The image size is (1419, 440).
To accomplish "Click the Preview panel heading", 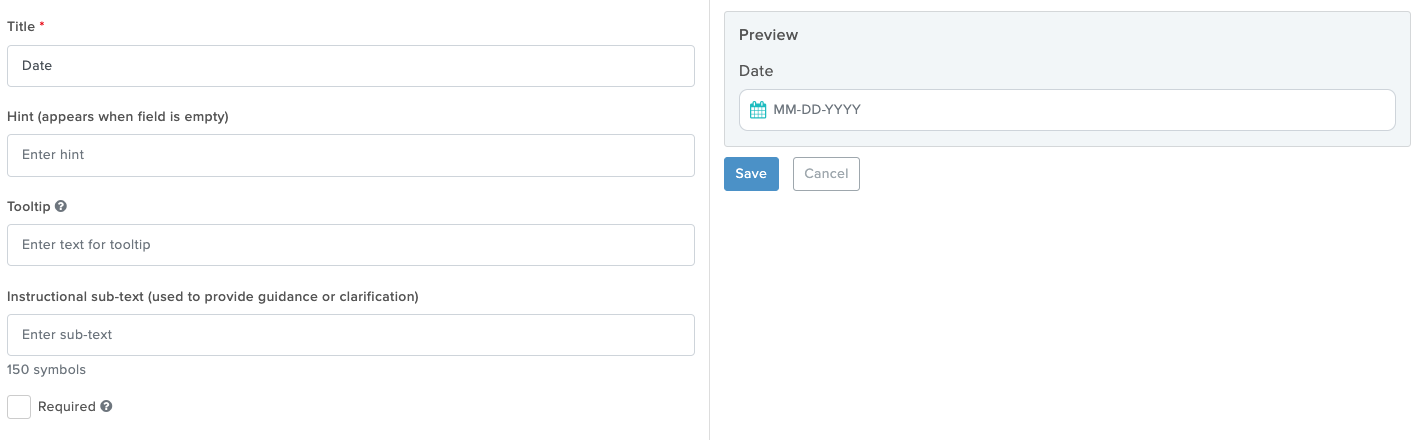I will [x=769, y=35].
